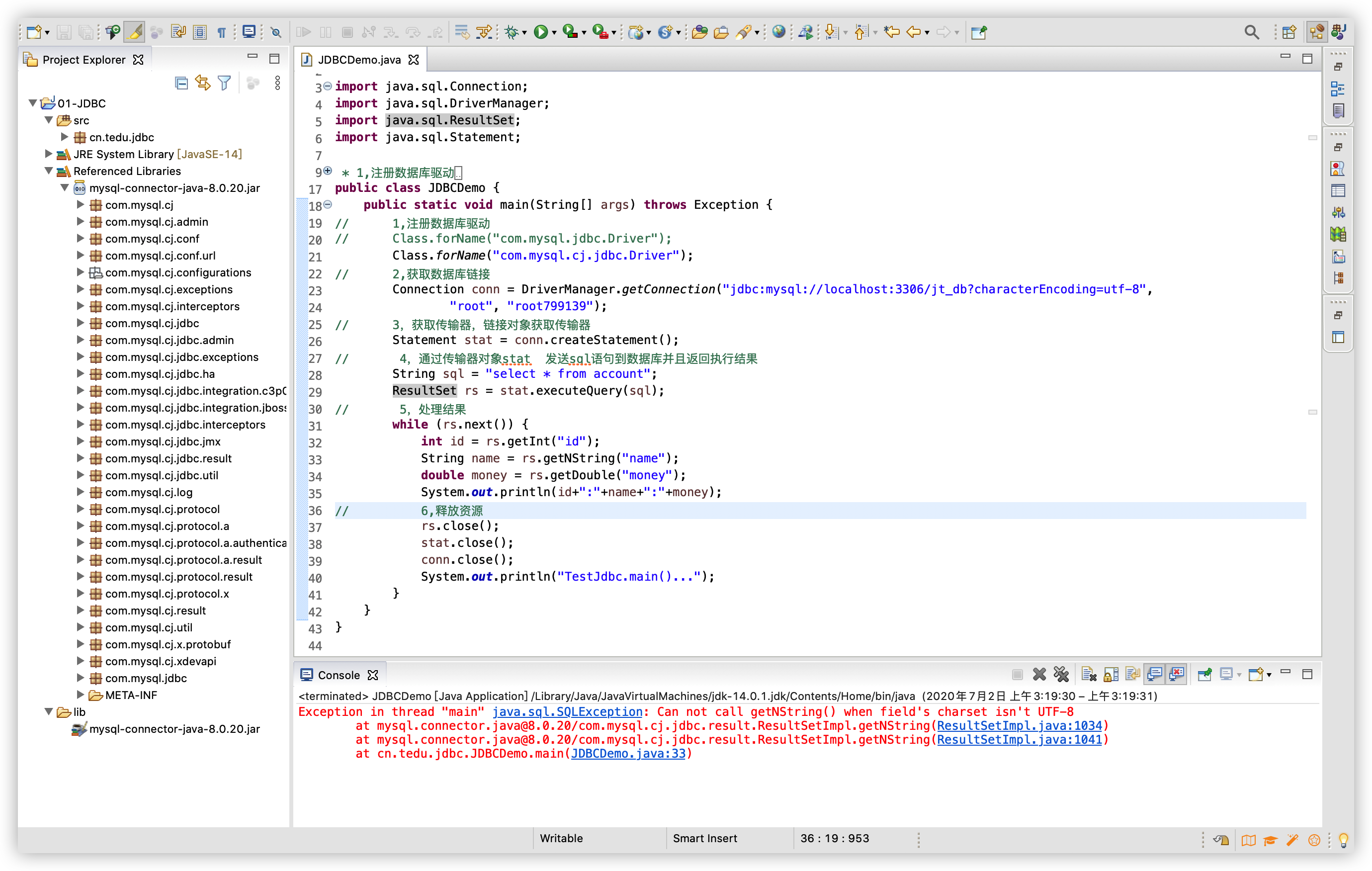Expand JRE System Library node

click(x=49, y=154)
